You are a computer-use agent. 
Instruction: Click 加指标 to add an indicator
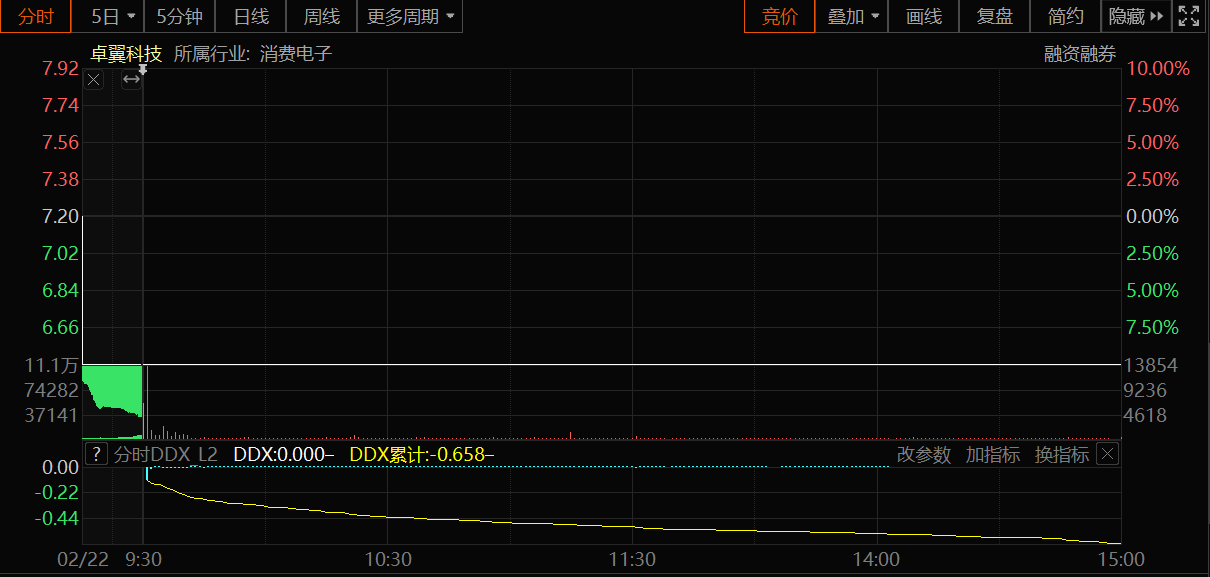coord(993,455)
